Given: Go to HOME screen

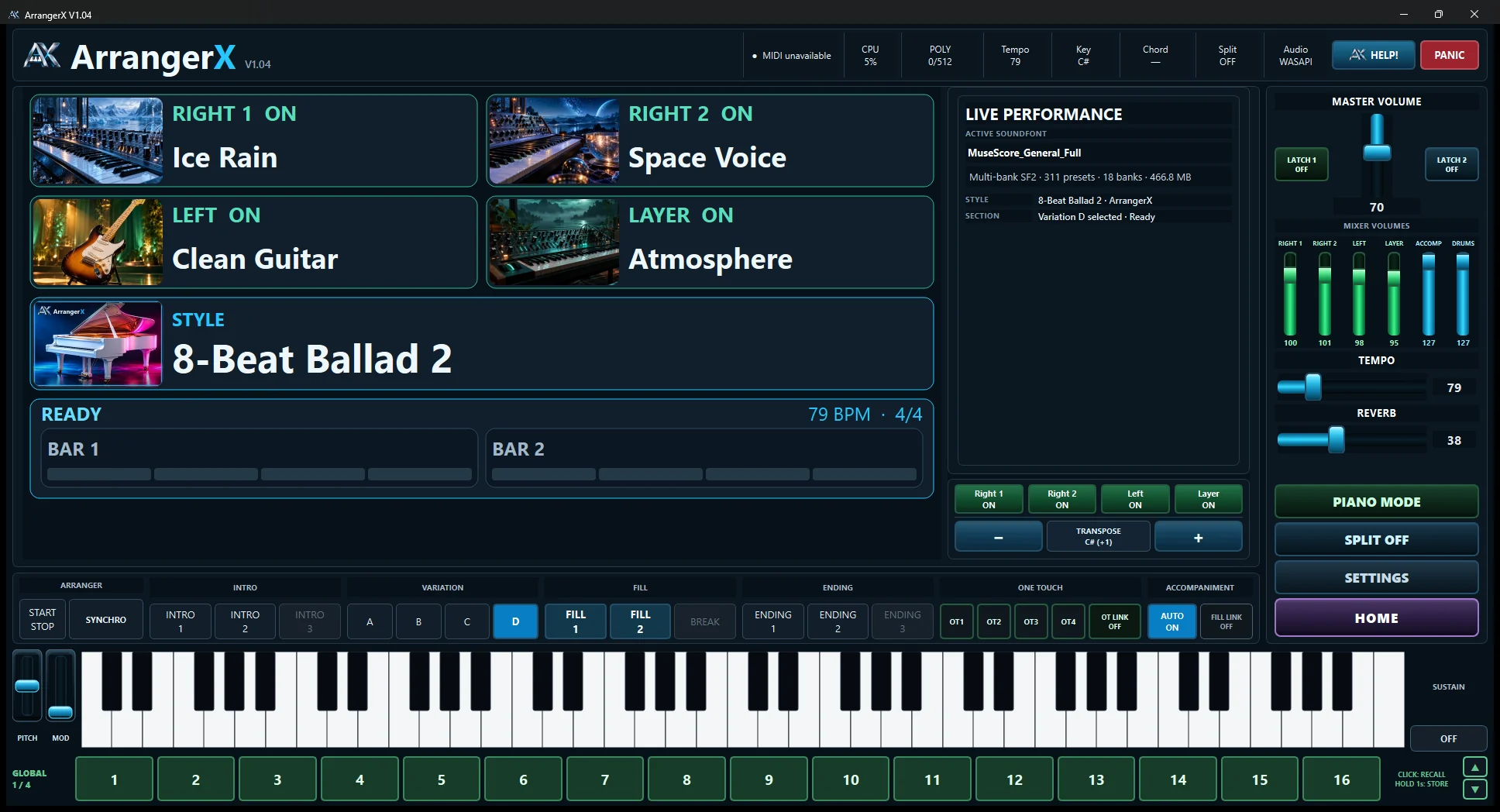Looking at the screenshot, I should [x=1376, y=618].
